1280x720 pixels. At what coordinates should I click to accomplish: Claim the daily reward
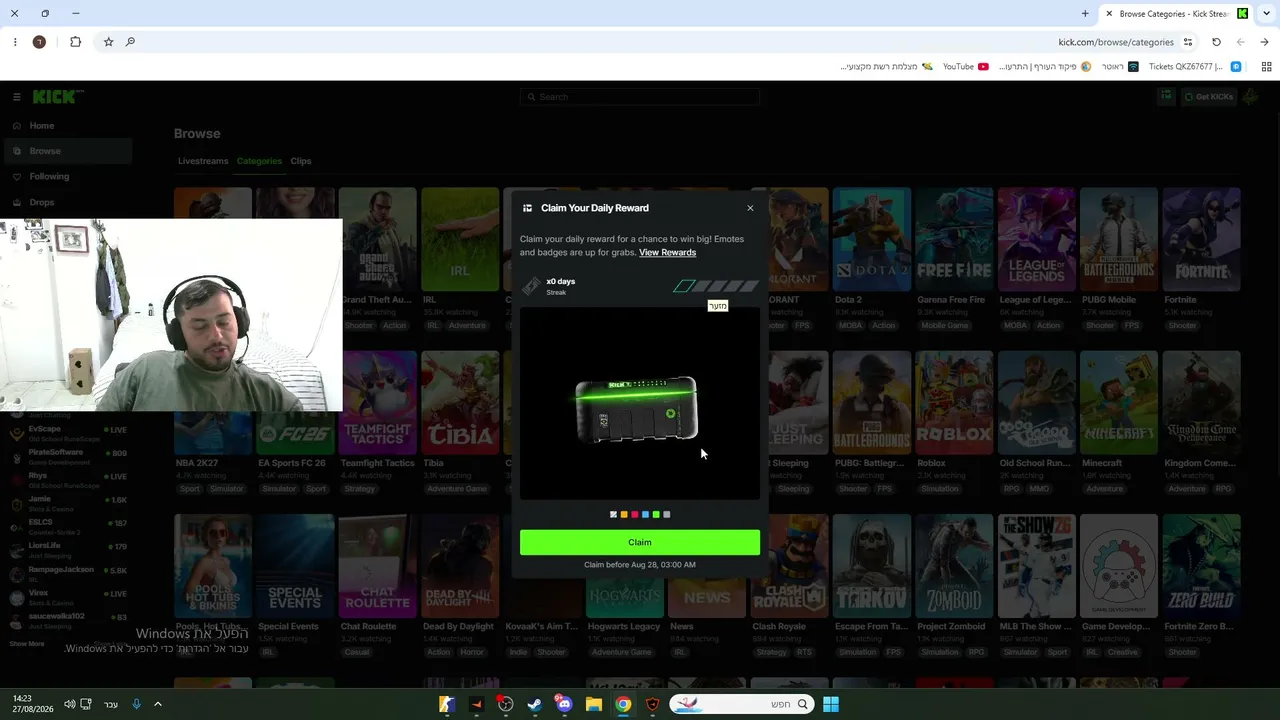(640, 542)
